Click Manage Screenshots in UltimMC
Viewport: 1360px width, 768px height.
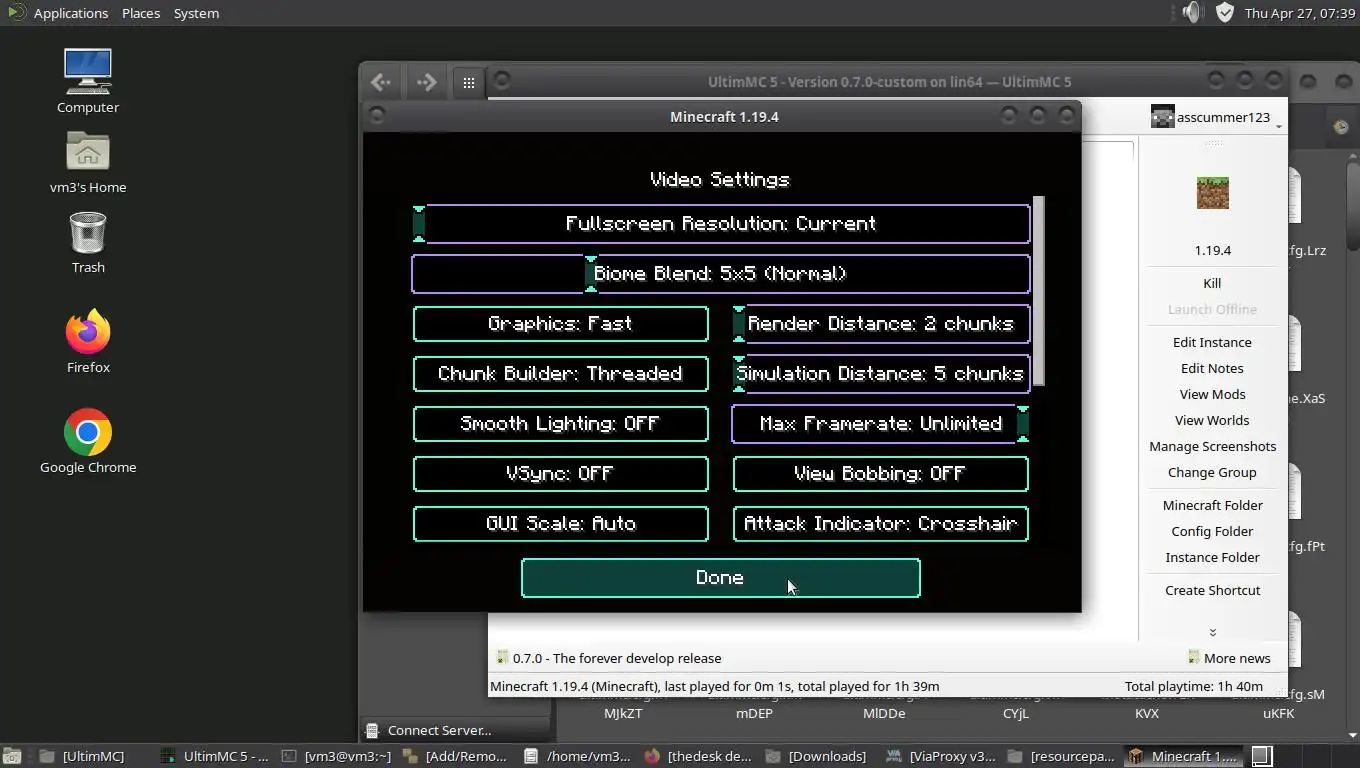pos(1212,446)
